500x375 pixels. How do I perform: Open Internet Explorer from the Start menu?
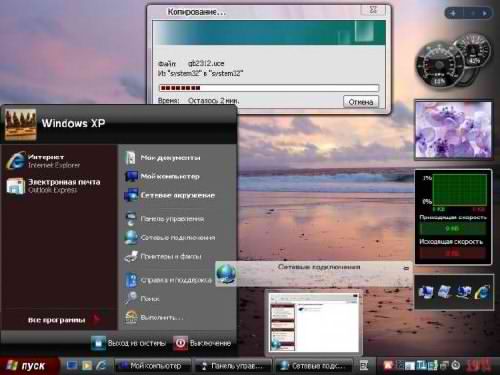click(44, 161)
